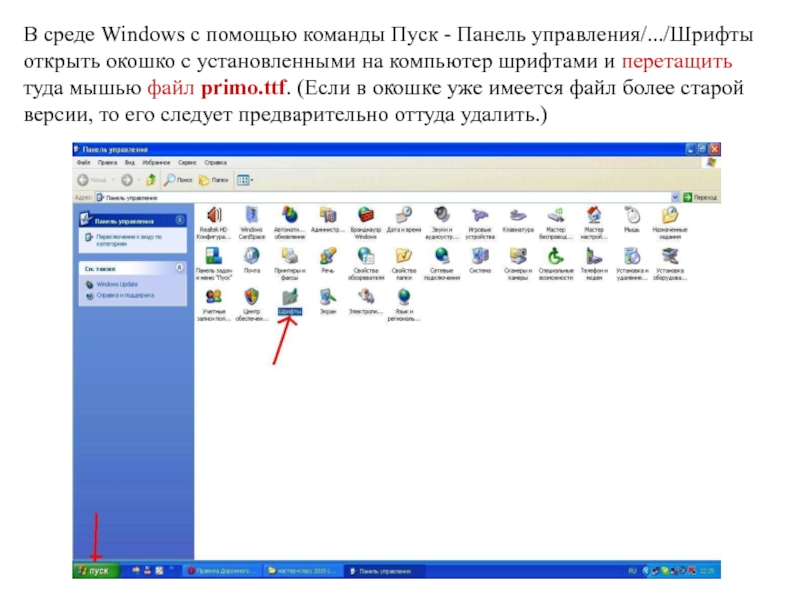Click Переключение к виду по категориям link
Viewport: 800px width, 600px height.
[x=129, y=240]
